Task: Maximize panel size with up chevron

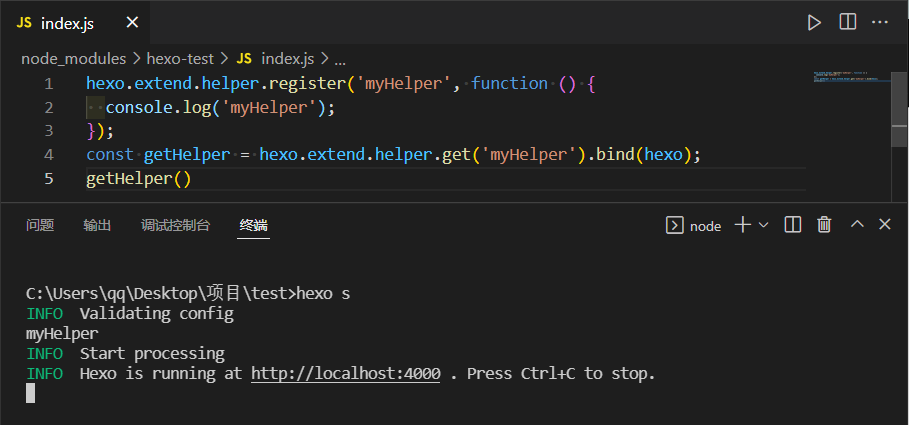Action: pos(857,225)
